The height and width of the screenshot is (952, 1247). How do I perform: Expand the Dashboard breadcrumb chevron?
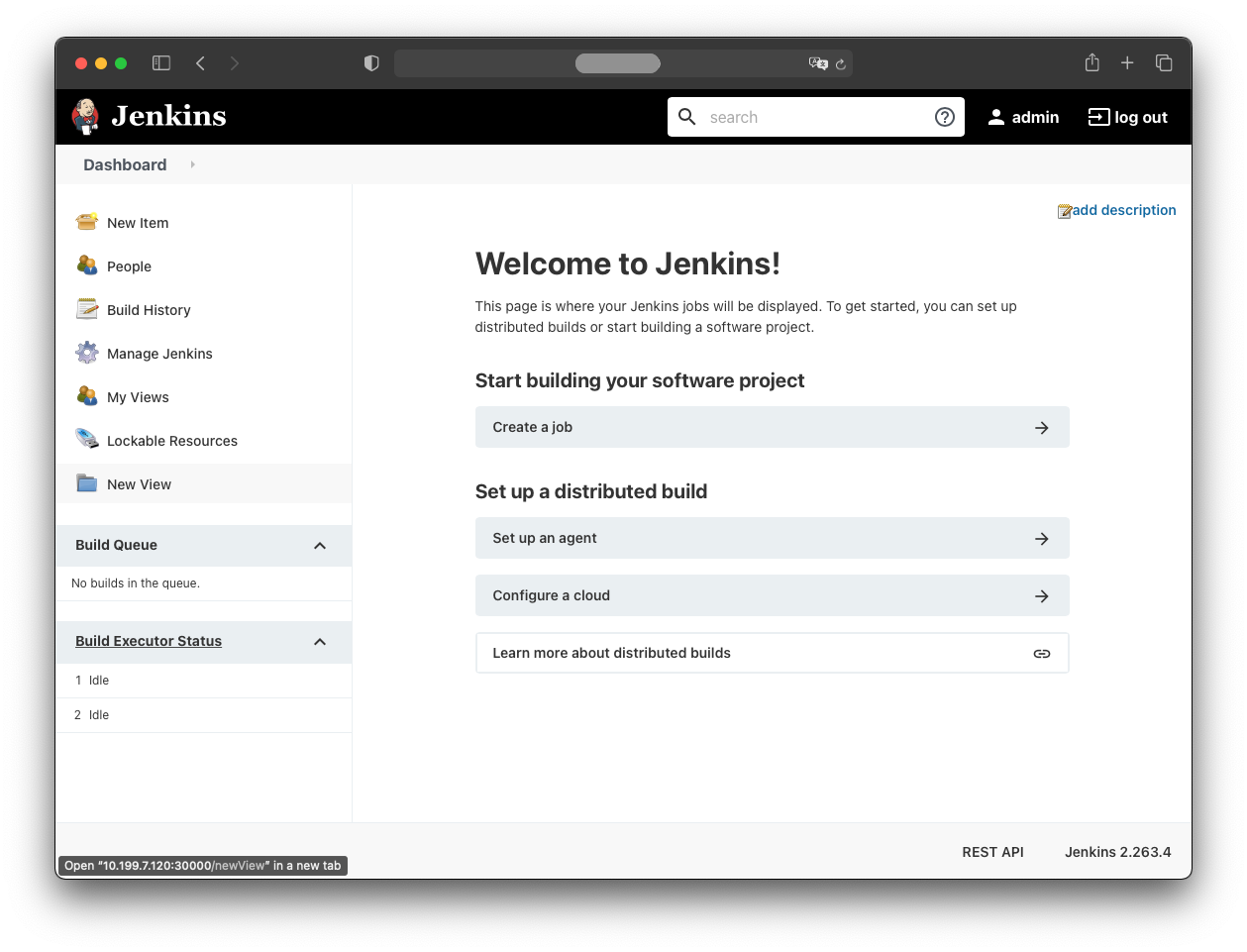[x=191, y=164]
